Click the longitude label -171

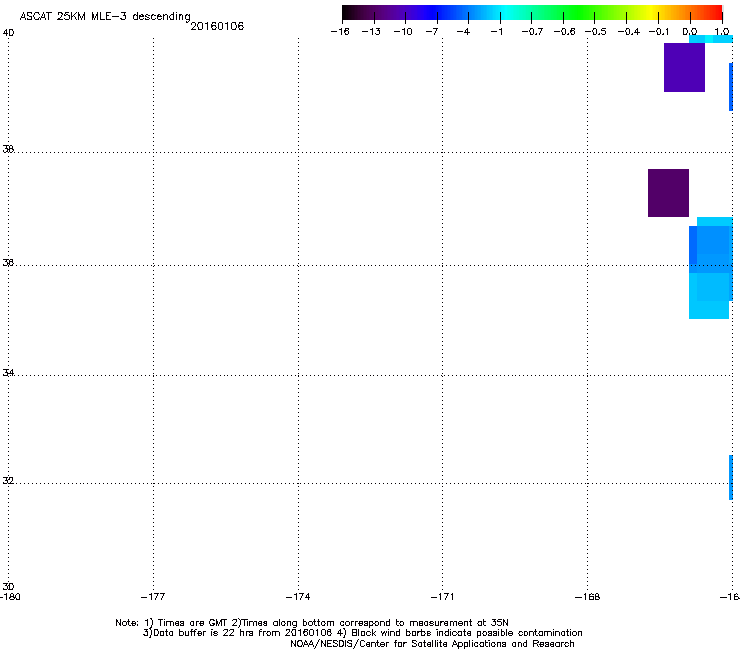pos(442,597)
